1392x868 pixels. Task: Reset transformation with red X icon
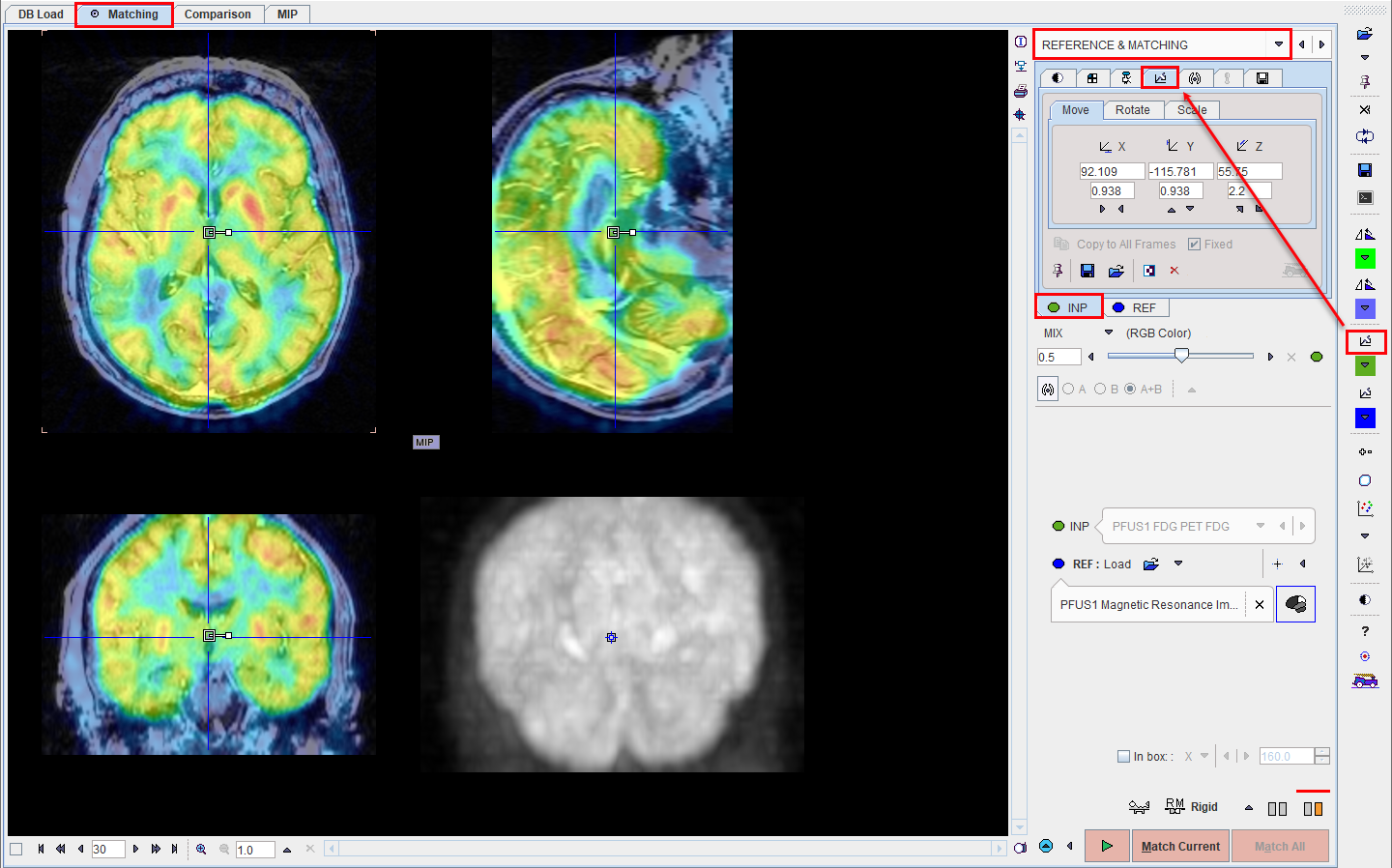click(x=1174, y=271)
